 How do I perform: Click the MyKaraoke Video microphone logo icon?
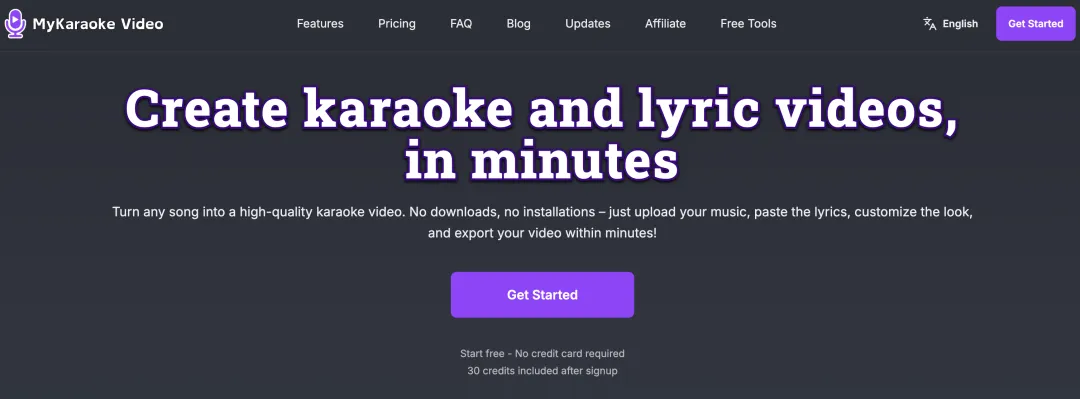pos(14,23)
